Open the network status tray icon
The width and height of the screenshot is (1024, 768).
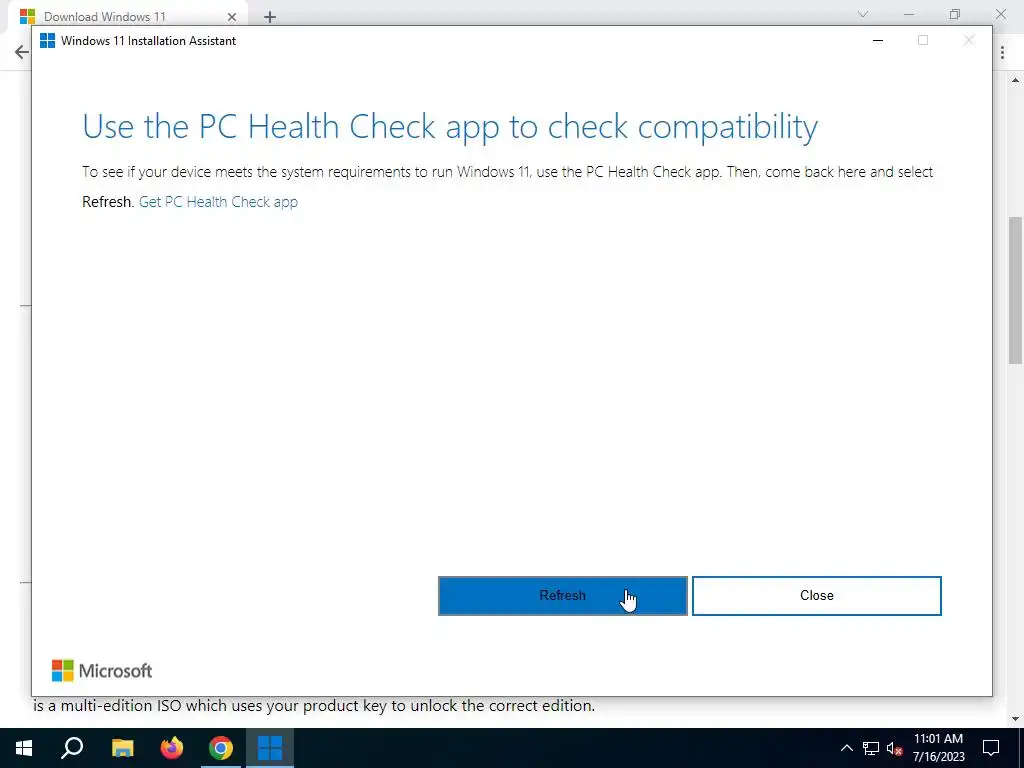click(871, 748)
